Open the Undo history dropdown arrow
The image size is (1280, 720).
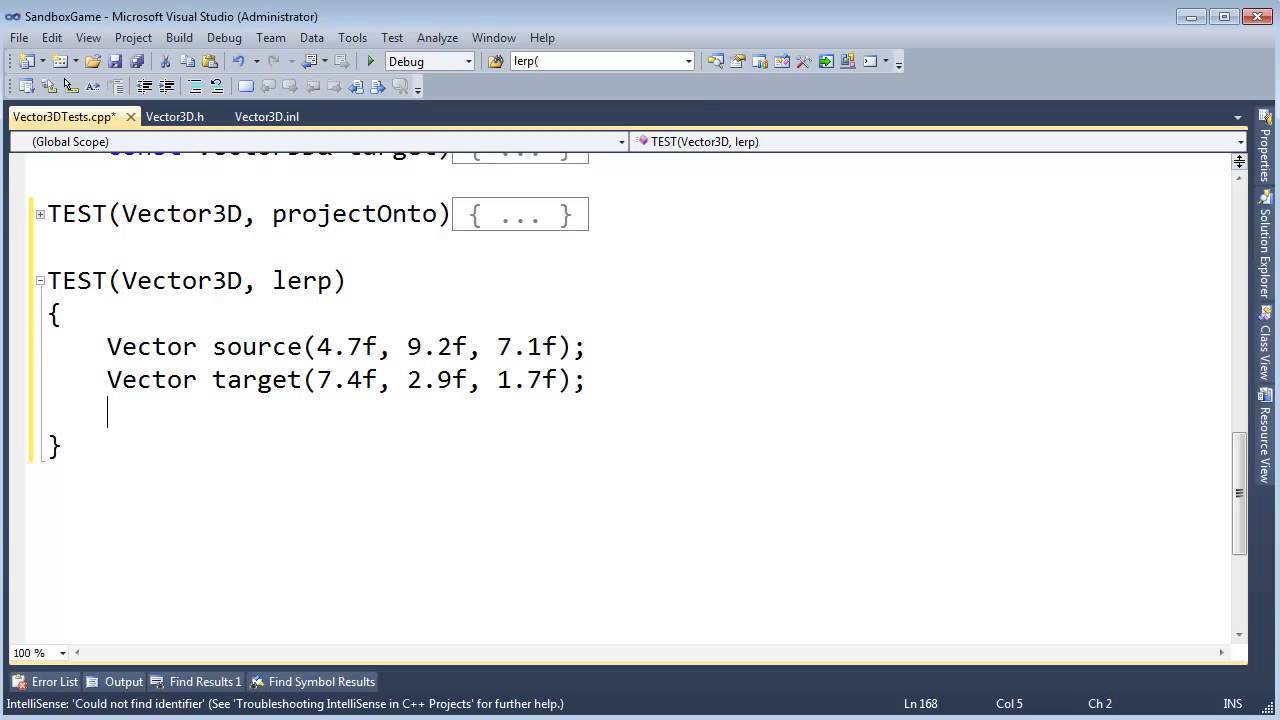(x=256, y=61)
